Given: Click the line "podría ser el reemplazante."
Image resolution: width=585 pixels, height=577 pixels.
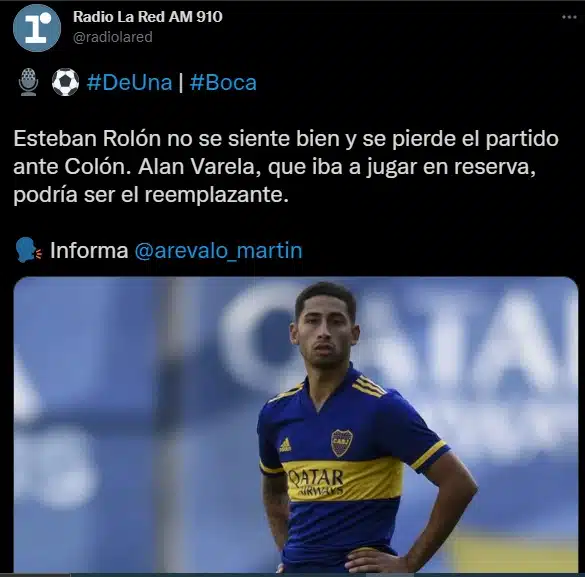Looking at the screenshot, I should coord(151,195).
